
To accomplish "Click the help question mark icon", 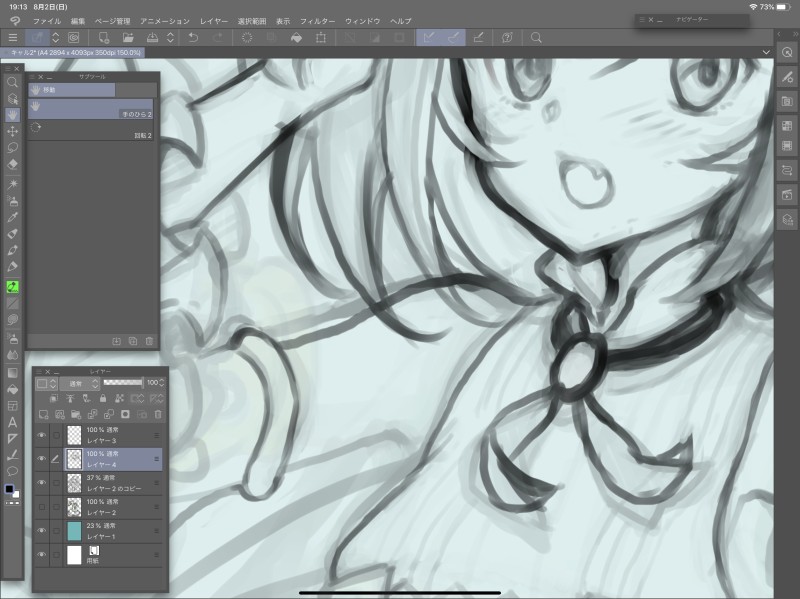I will (x=507, y=38).
